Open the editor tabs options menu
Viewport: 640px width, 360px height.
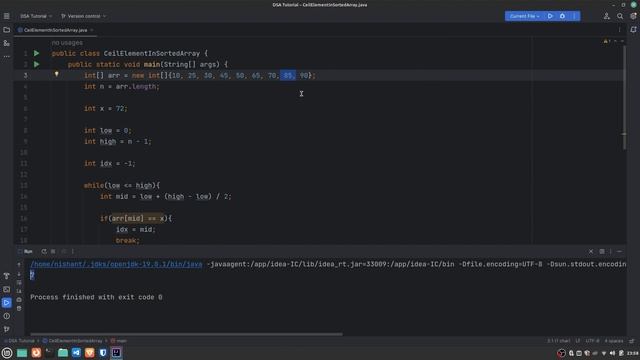pyautogui.click(x=619, y=30)
